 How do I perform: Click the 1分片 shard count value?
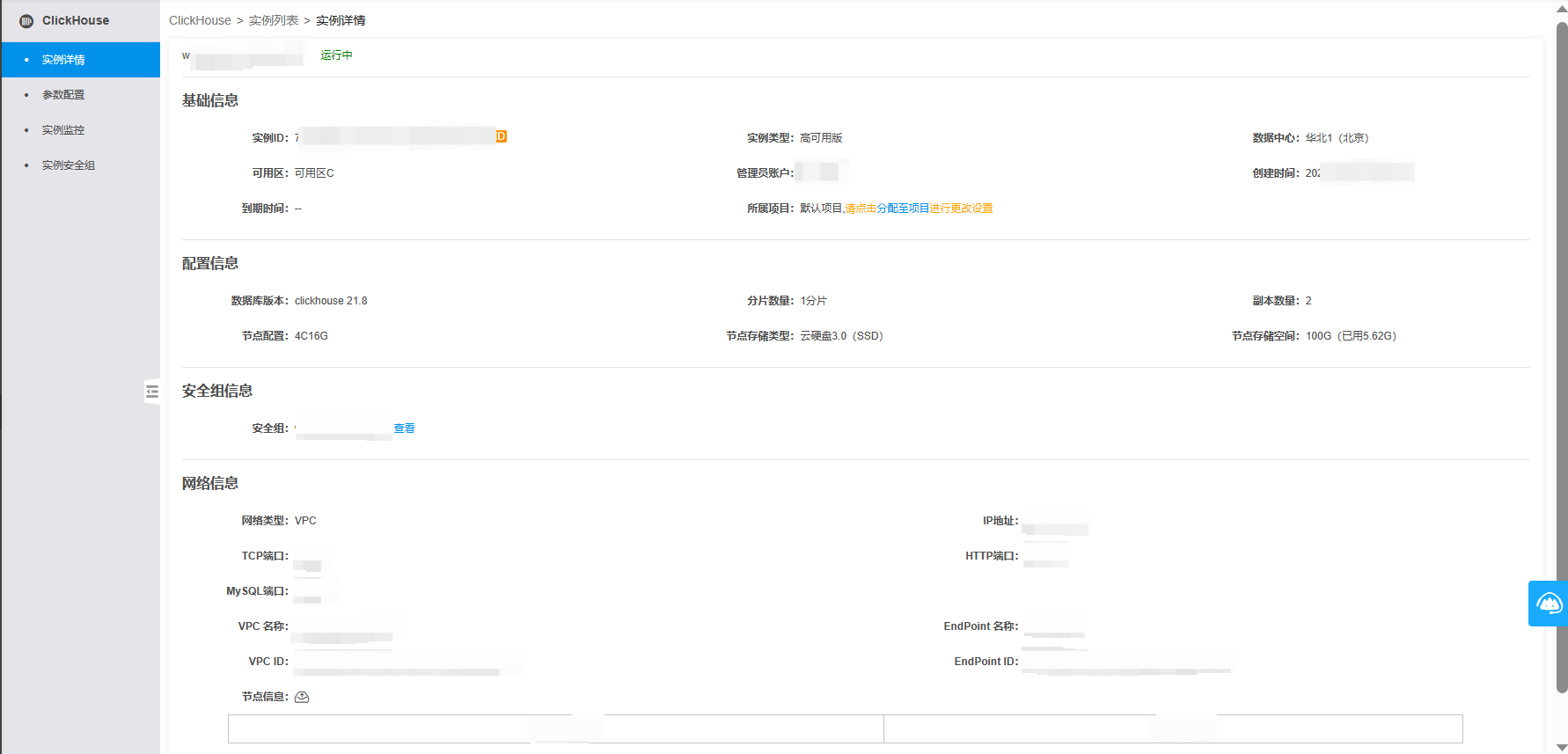[x=813, y=301]
